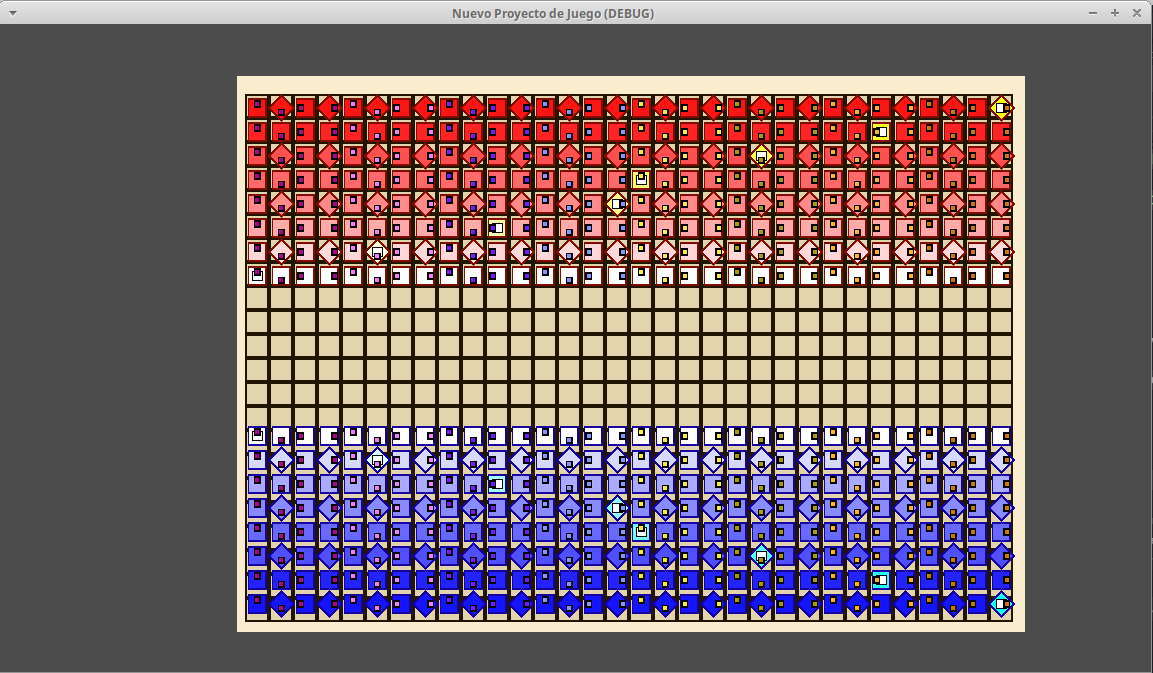The width and height of the screenshot is (1153, 673).
Task: Minimize the game debug window
Action: coord(1093,13)
